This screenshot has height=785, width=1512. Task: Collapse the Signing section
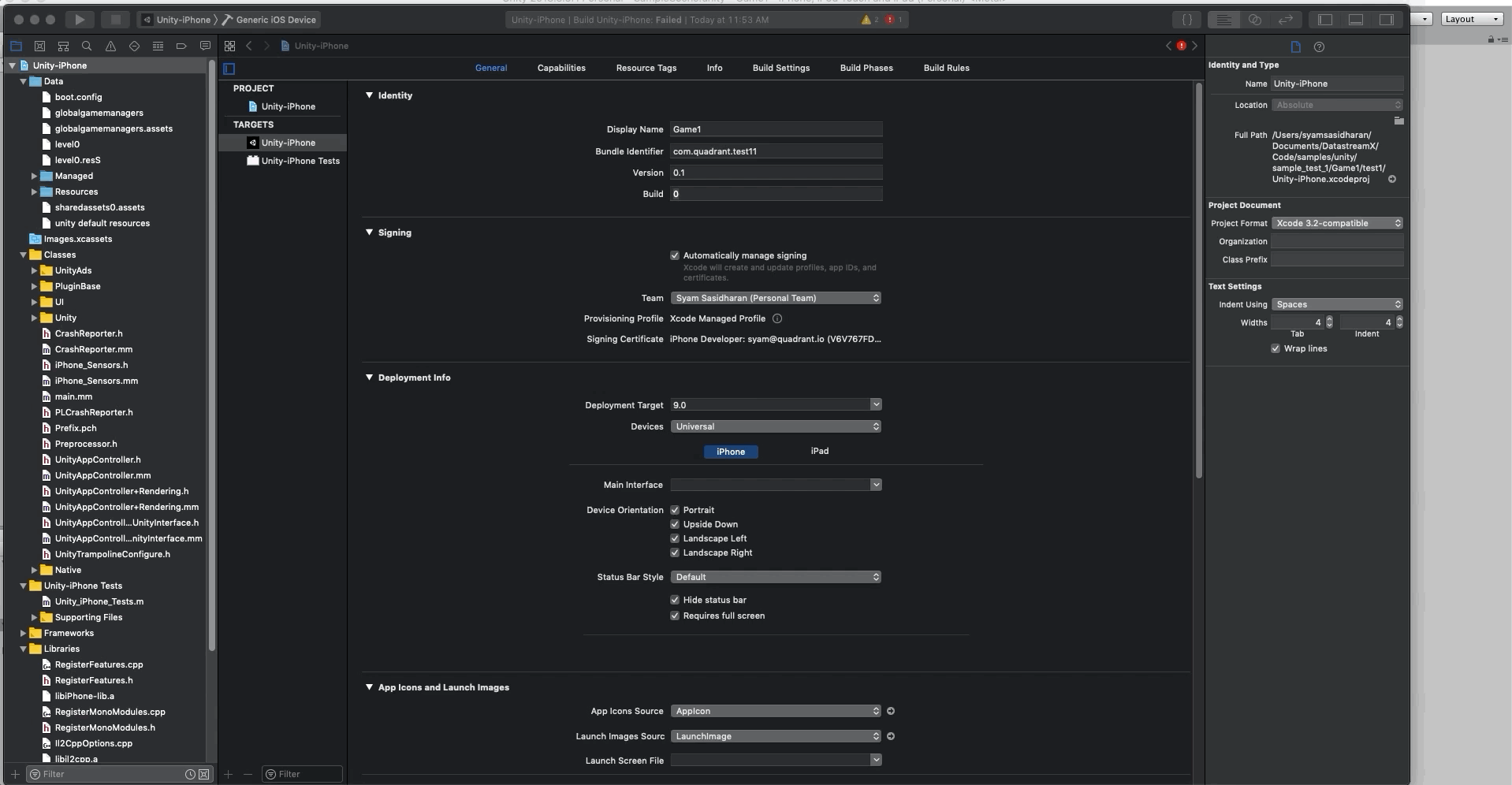click(369, 233)
